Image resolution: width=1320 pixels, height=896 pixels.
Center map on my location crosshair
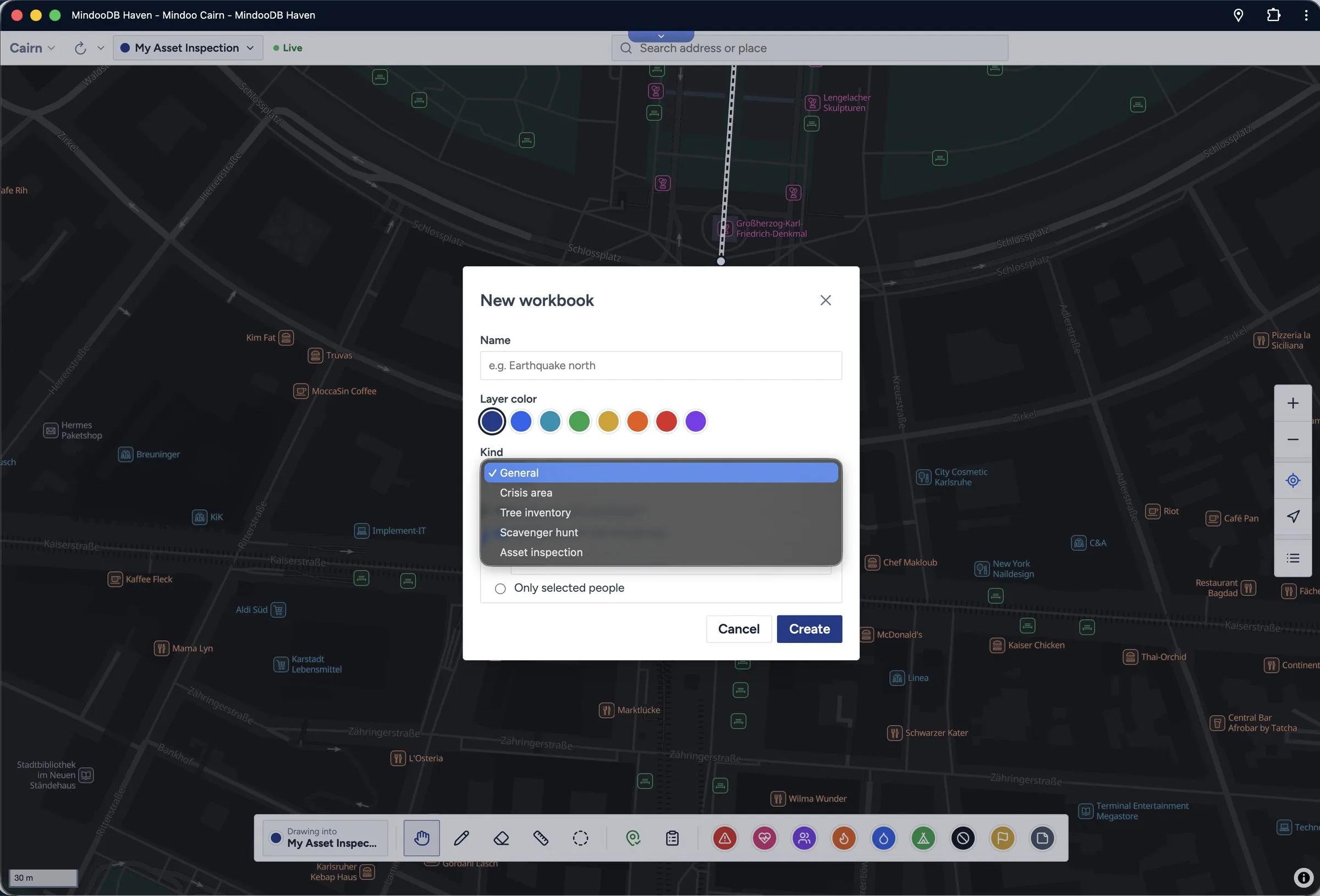click(x=1292, y=480)
